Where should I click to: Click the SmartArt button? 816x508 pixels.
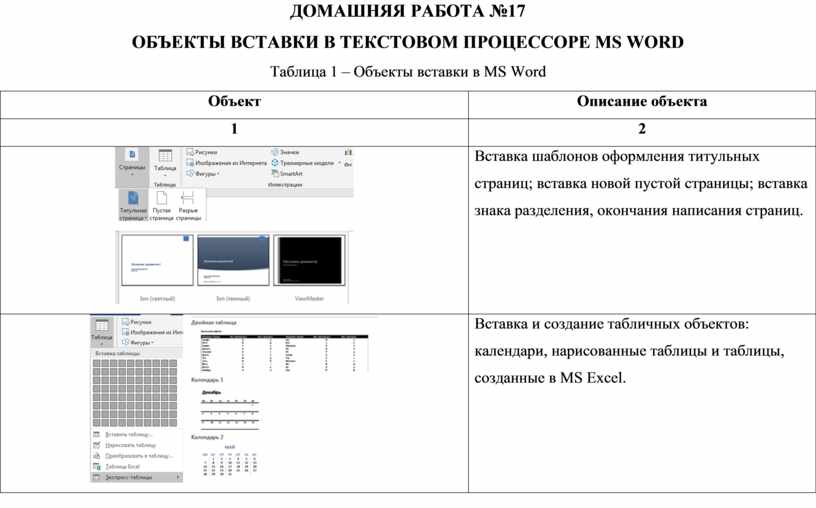tap(287, 174)
